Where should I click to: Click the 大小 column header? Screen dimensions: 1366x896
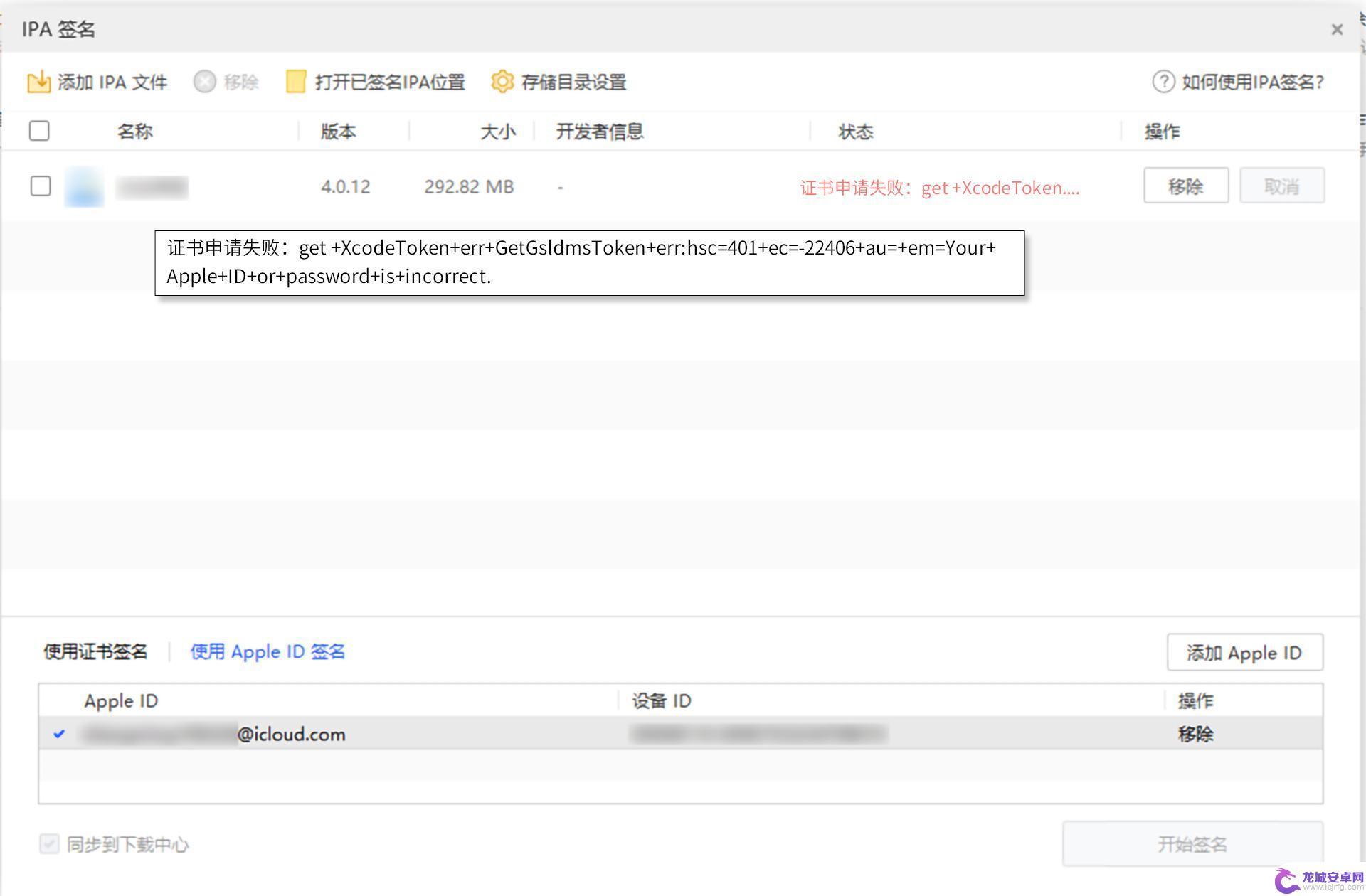(497, 132)
